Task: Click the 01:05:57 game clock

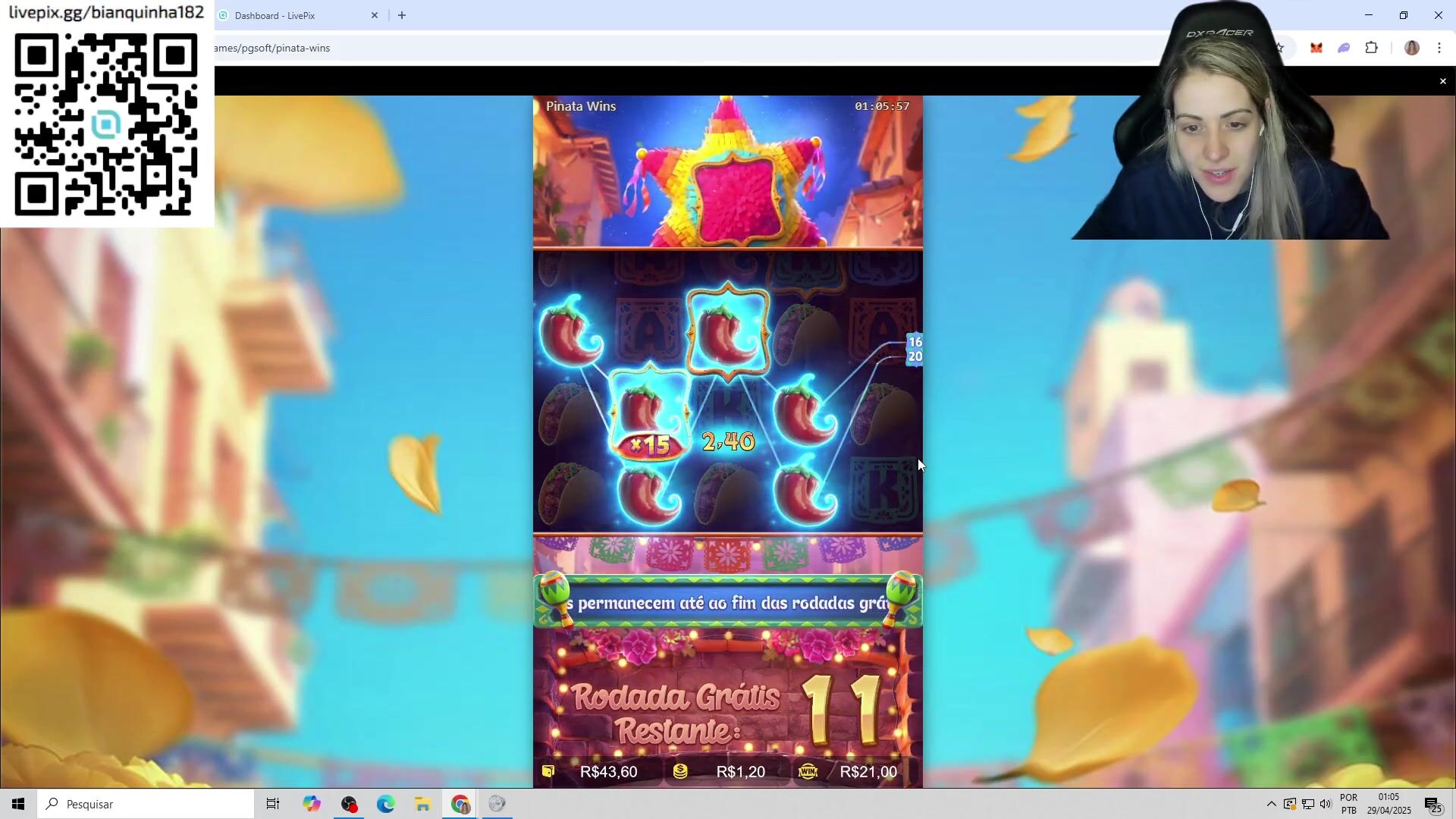Action: pyautogui.click(x=882, y=106)
